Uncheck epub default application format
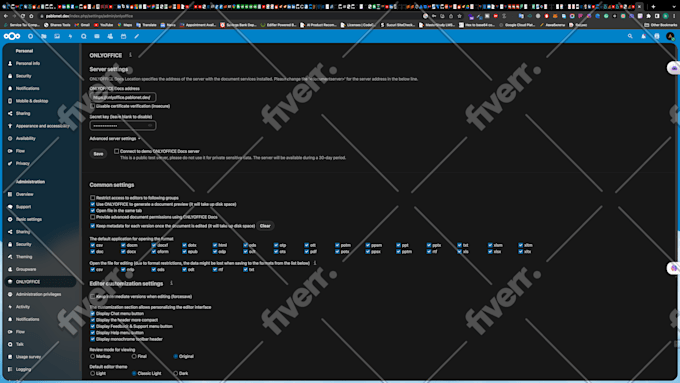The width and height of the screenshot is (680, 383). pos(184,252)
